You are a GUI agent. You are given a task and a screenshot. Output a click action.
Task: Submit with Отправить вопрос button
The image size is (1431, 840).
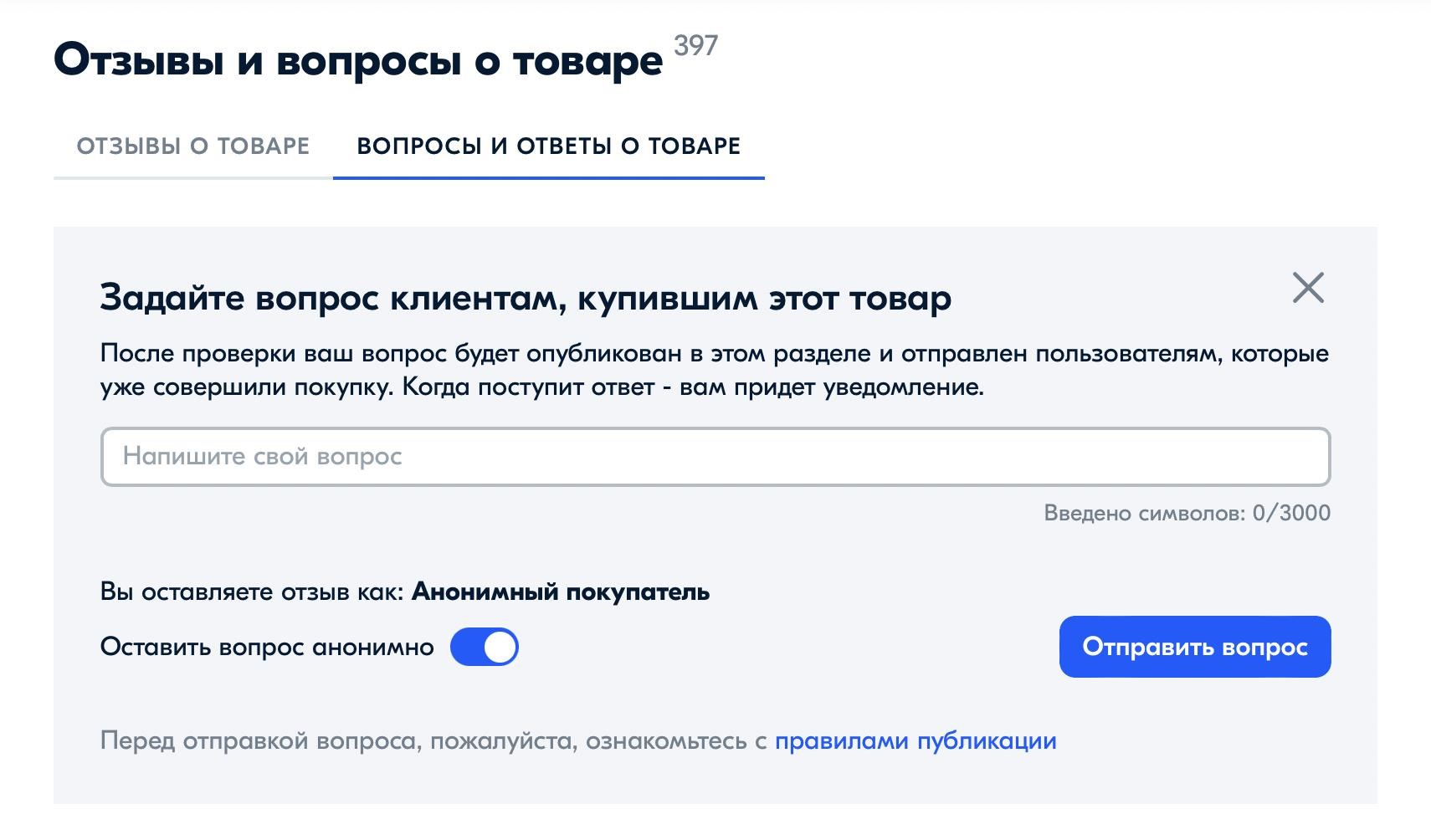tap(1195, 647)
